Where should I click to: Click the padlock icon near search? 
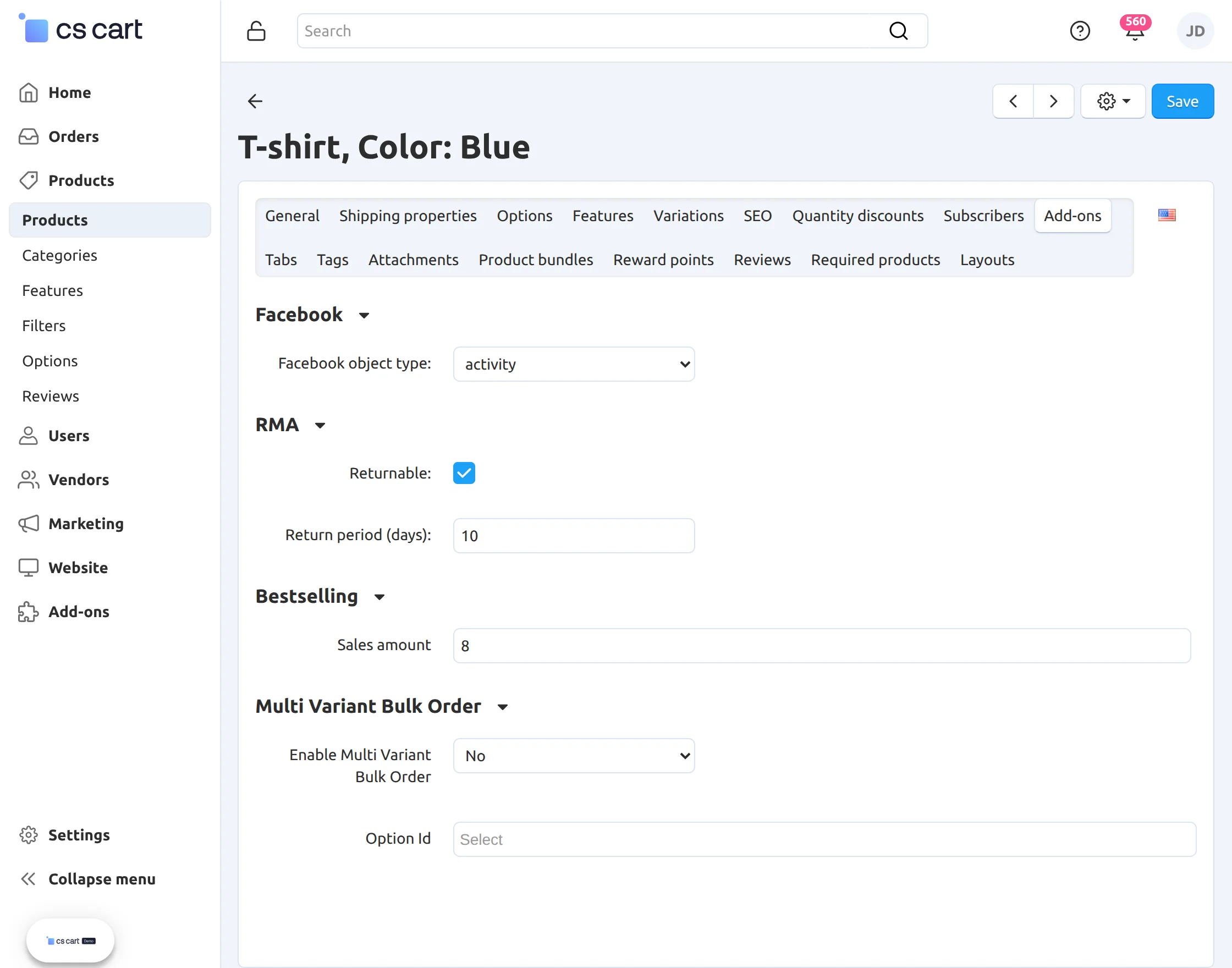tap(256, 31)
